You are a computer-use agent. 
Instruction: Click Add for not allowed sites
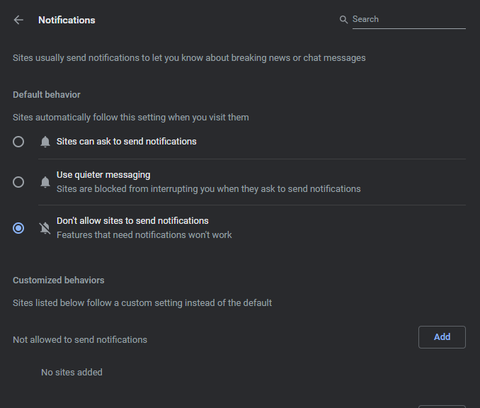(x=442, y=337)
